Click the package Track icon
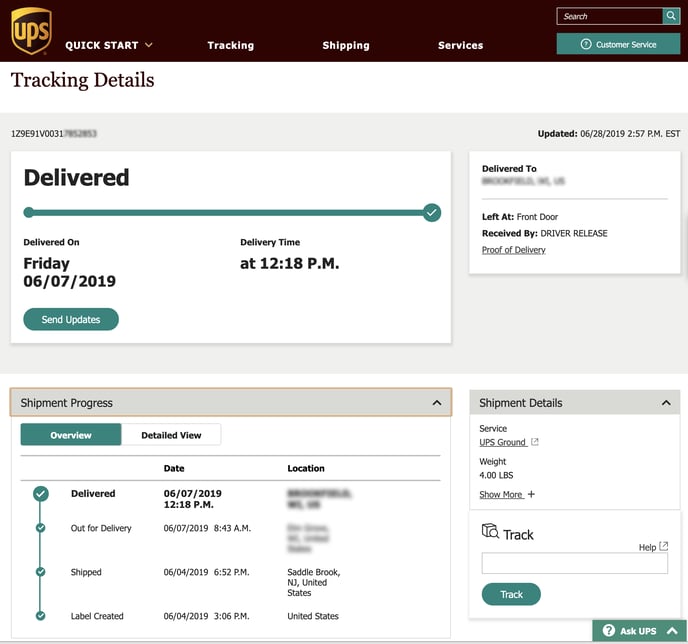688x644 pixels. (490, 531)
